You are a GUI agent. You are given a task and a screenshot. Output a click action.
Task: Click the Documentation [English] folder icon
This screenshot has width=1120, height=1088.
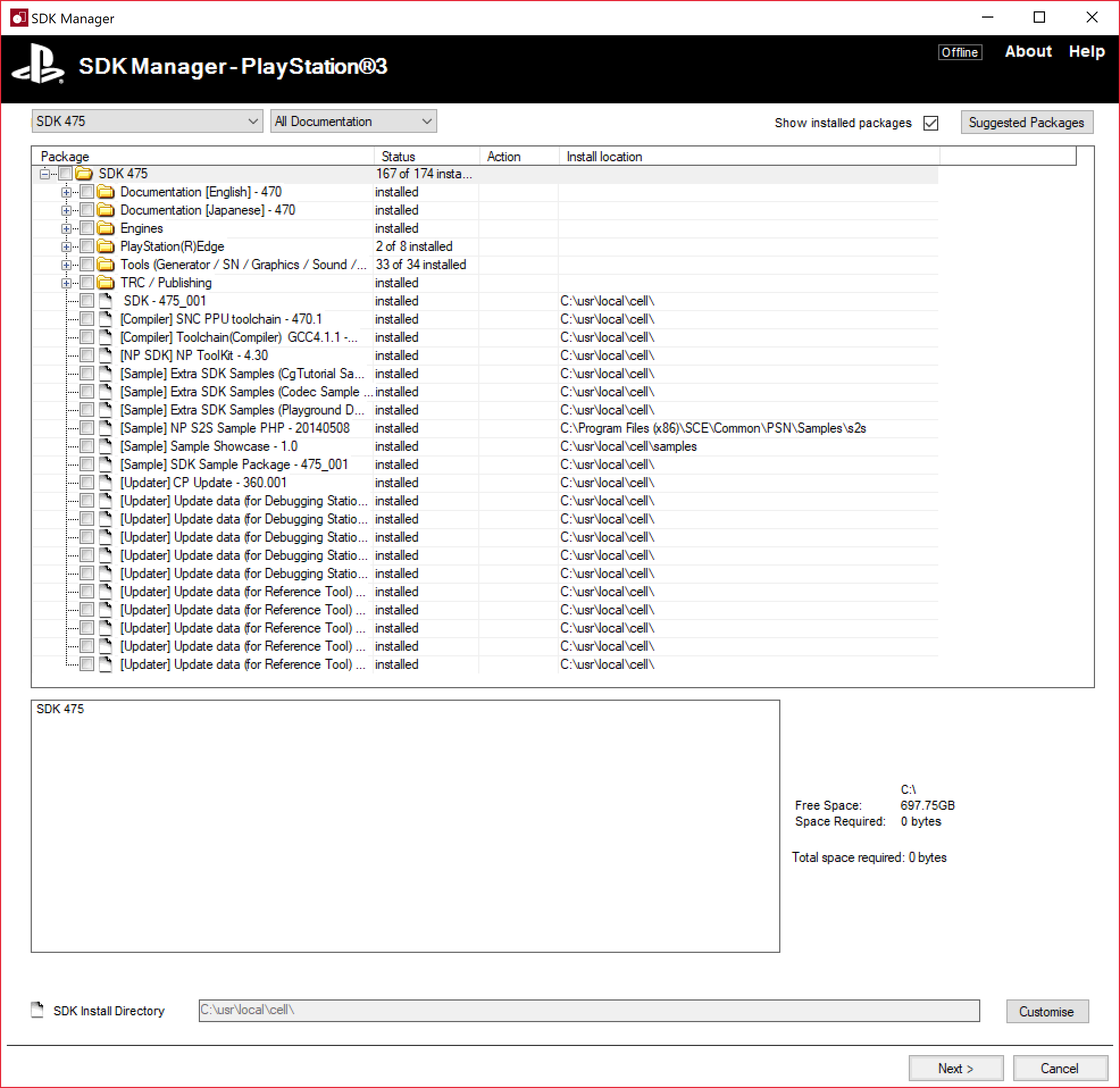pos(106,191)
